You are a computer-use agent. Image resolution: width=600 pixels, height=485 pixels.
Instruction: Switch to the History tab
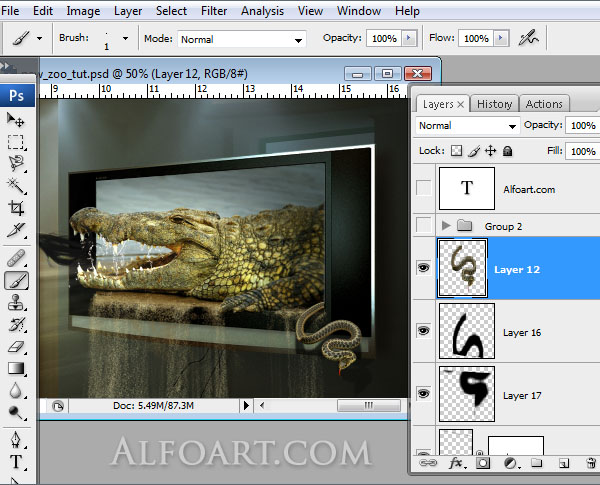[494, 104]
